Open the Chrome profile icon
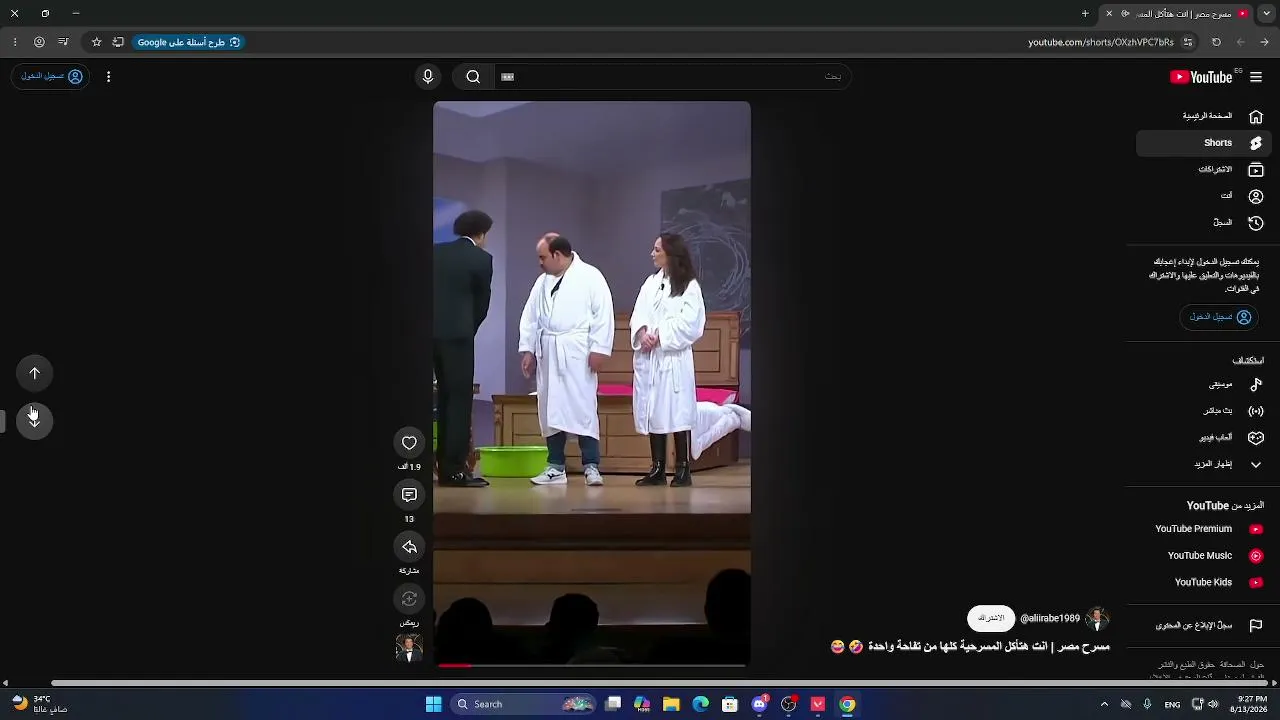Viewport: 1280px width, 720px height. tap(39, 42)
